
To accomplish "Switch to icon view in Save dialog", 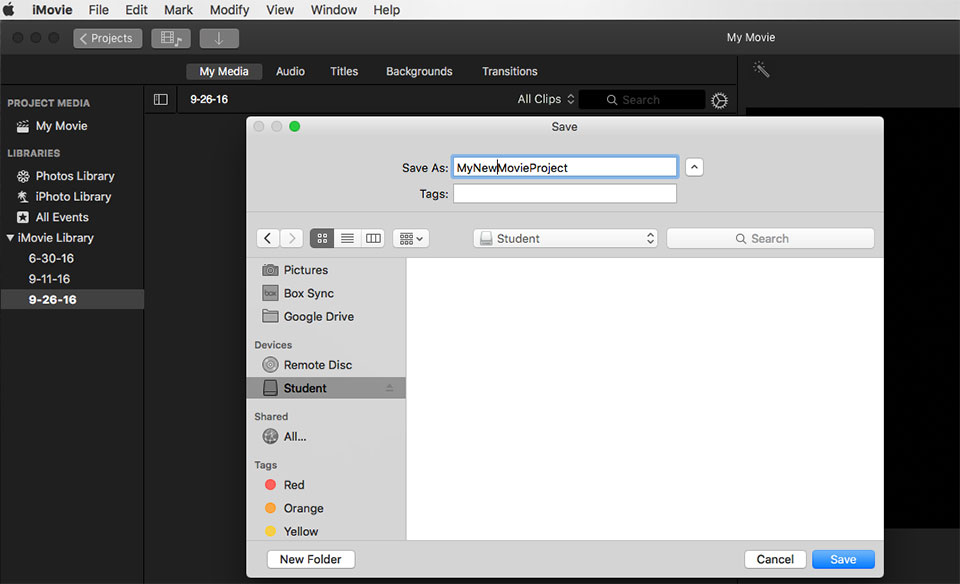I will (322, 238).
